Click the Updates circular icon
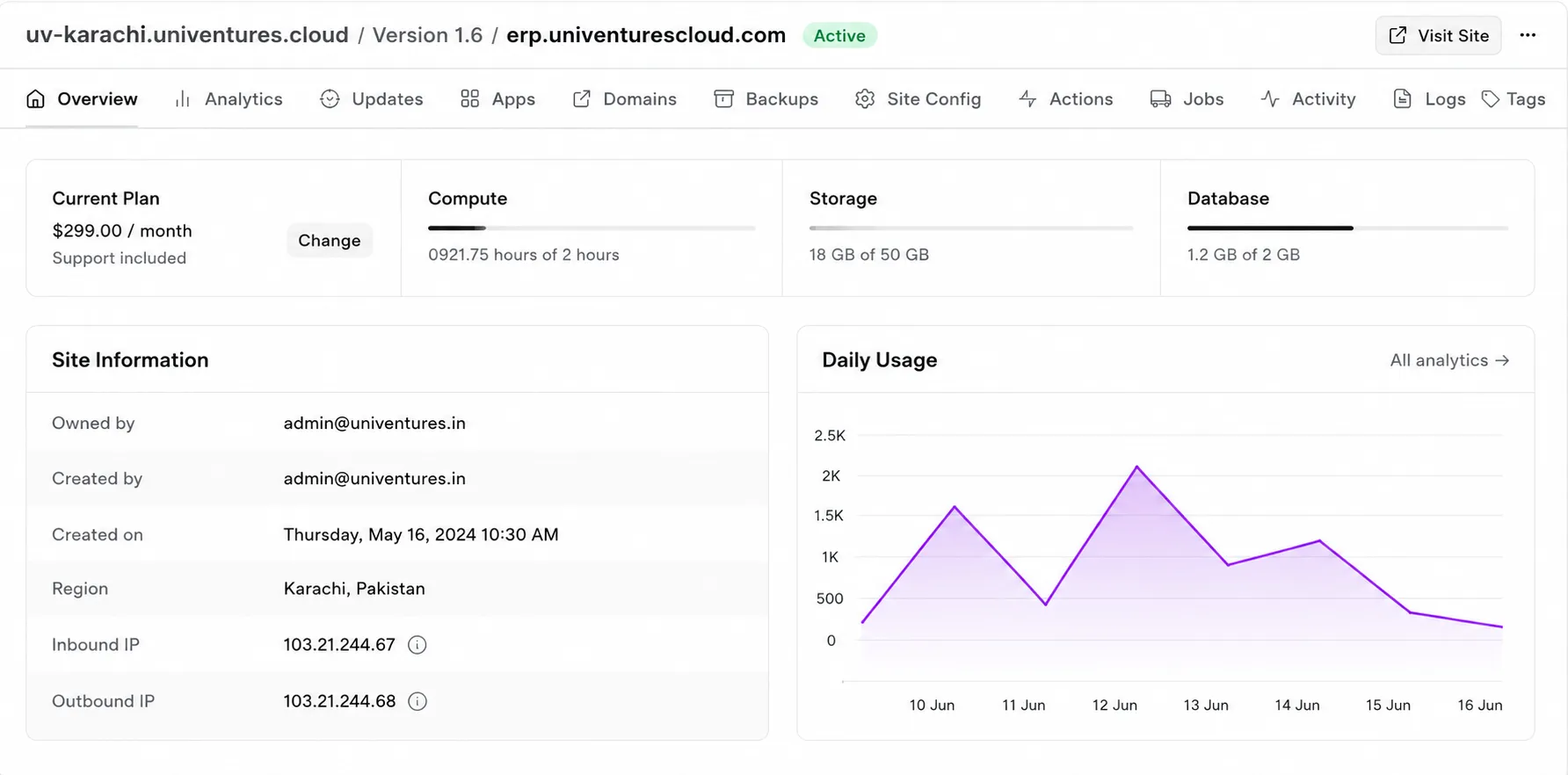Screen dimensions: 1568x775 (330, 99)
